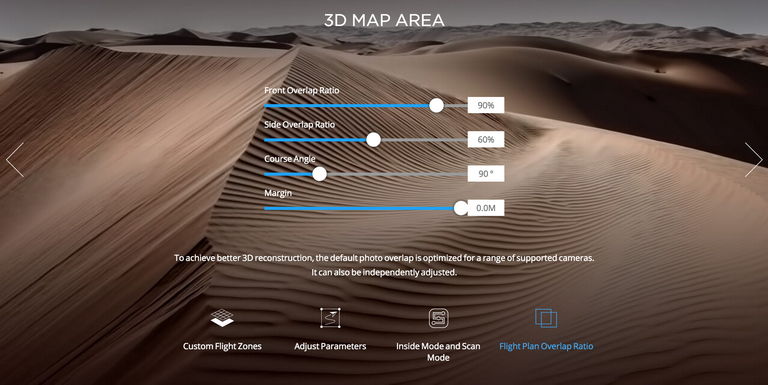Click gray track of Side Overlap slider
Viewport: 768px width, 385px height.
(425, 140)
